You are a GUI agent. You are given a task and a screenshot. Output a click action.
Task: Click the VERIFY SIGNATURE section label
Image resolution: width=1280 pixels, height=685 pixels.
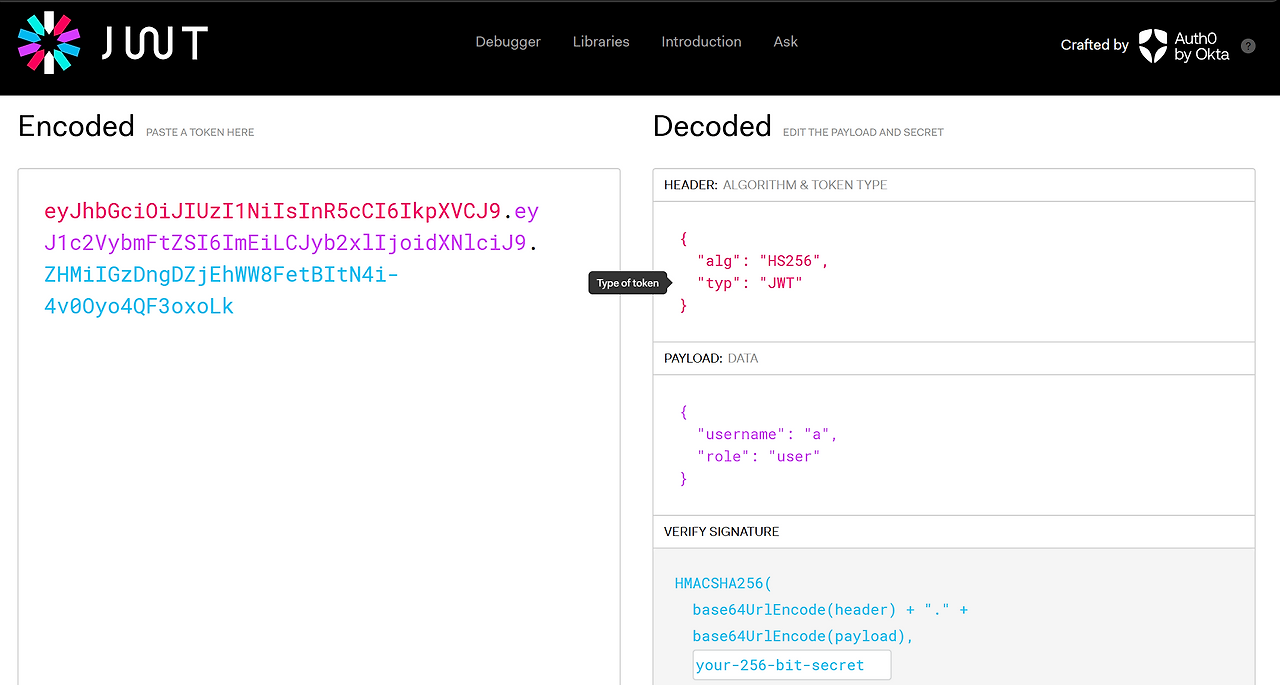(x=721, y=531)
